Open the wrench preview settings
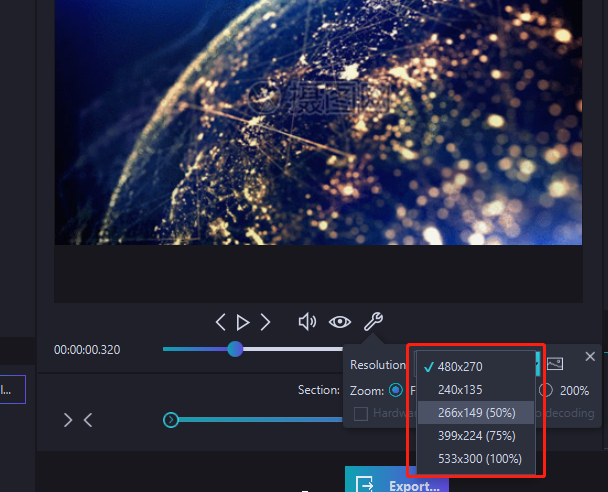The image size is (608, 492). (x=373, y=321)
